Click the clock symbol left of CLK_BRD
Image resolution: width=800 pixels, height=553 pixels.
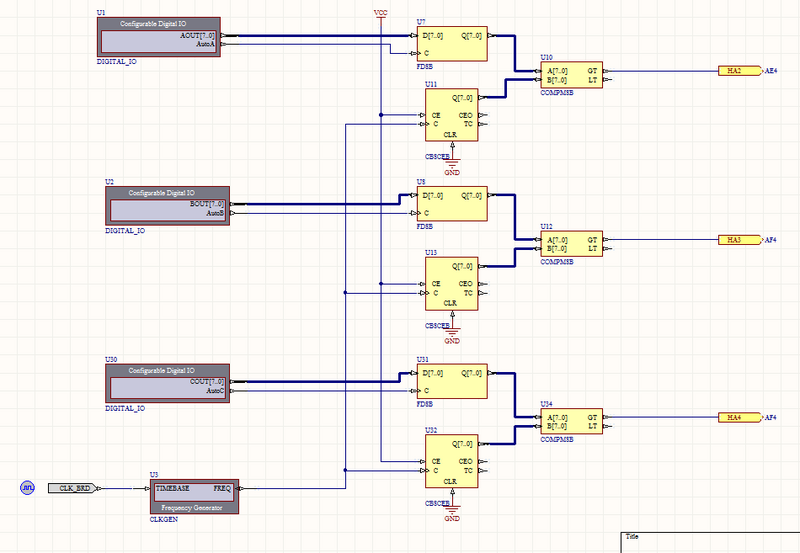coord(28,488)
